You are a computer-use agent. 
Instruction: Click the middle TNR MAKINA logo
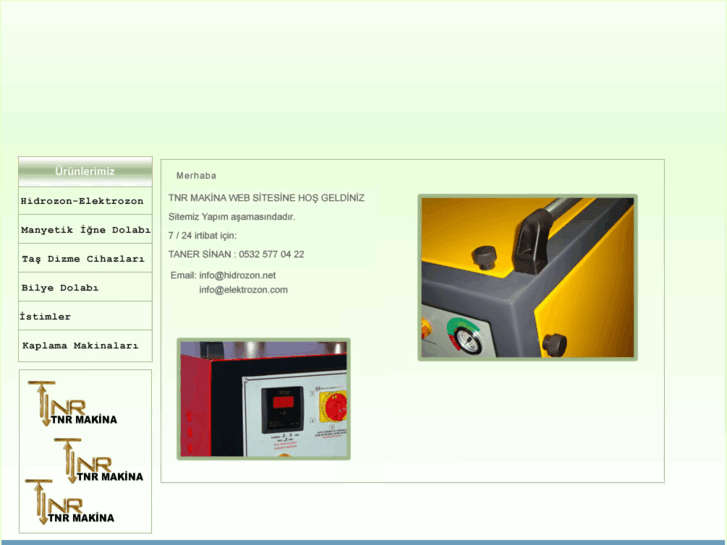[98, 461]
